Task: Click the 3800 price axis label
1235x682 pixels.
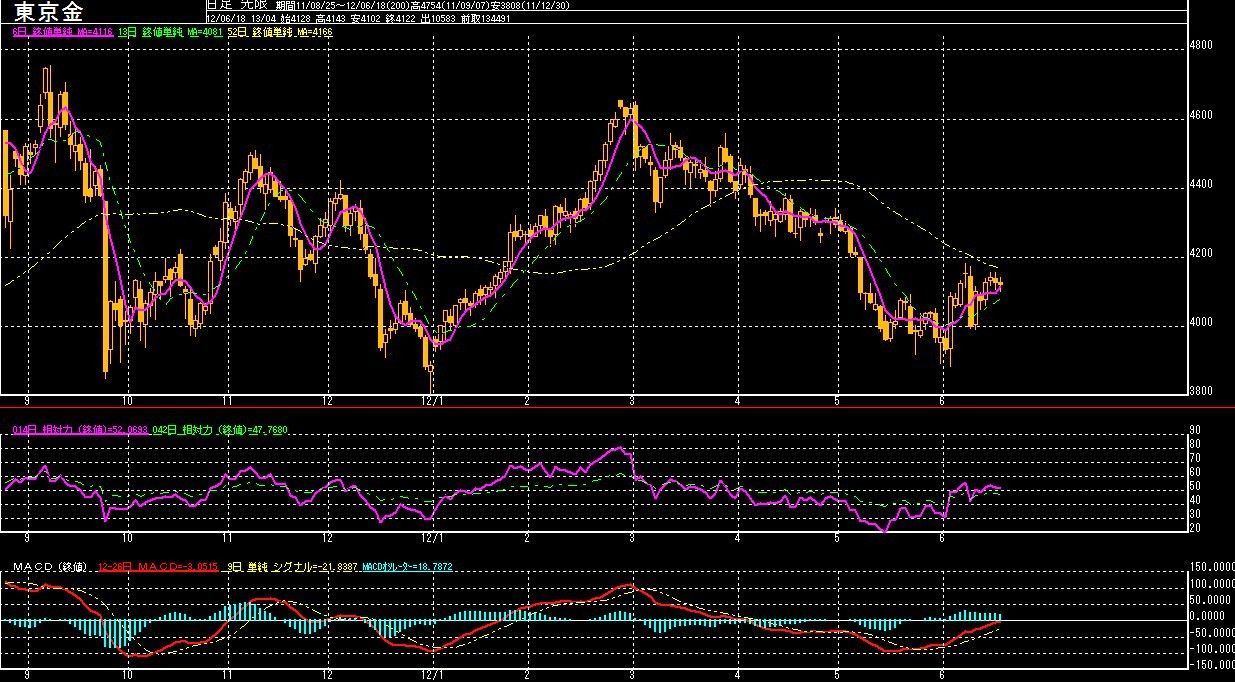Action: (x=1201, y=390)
